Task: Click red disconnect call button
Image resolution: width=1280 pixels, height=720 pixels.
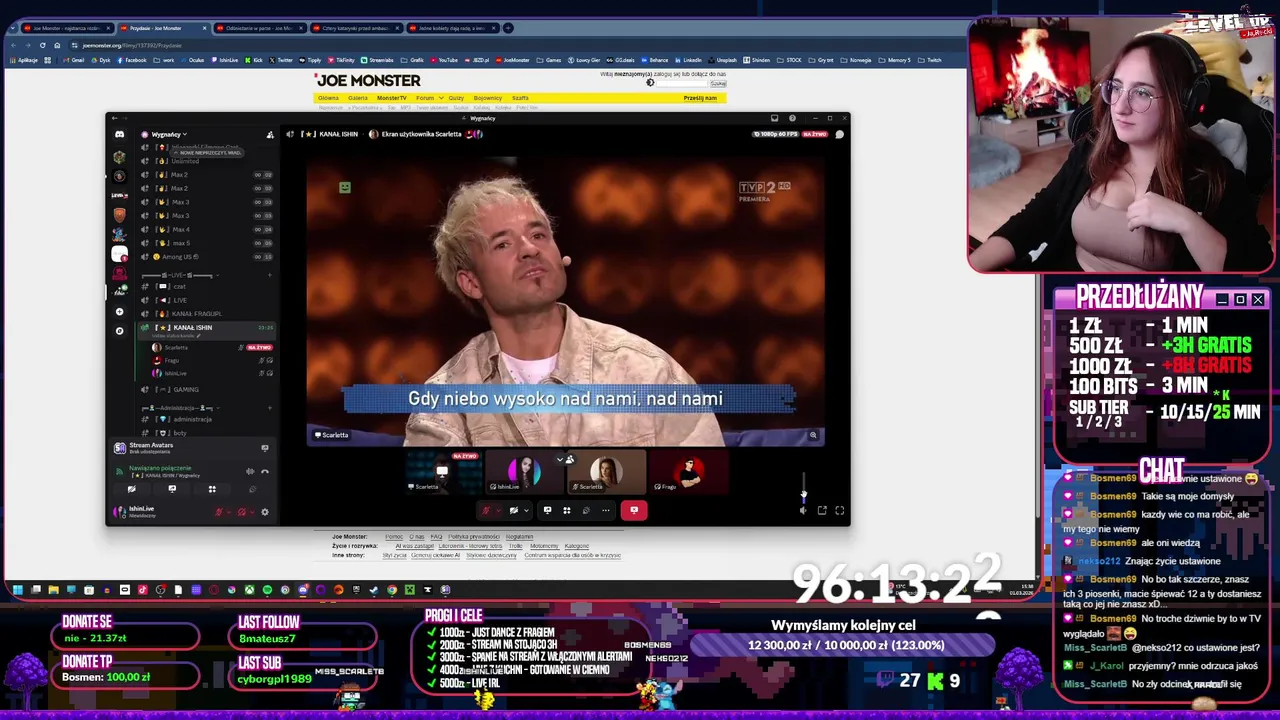Action: [x=634, y=510]
